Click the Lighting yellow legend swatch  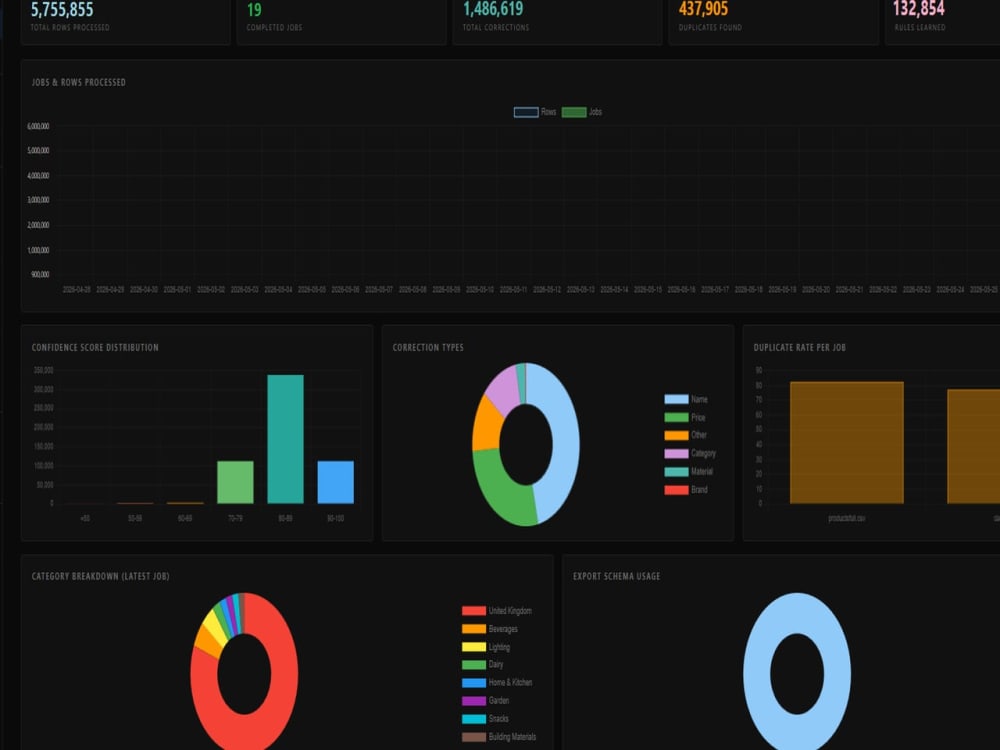474,647
